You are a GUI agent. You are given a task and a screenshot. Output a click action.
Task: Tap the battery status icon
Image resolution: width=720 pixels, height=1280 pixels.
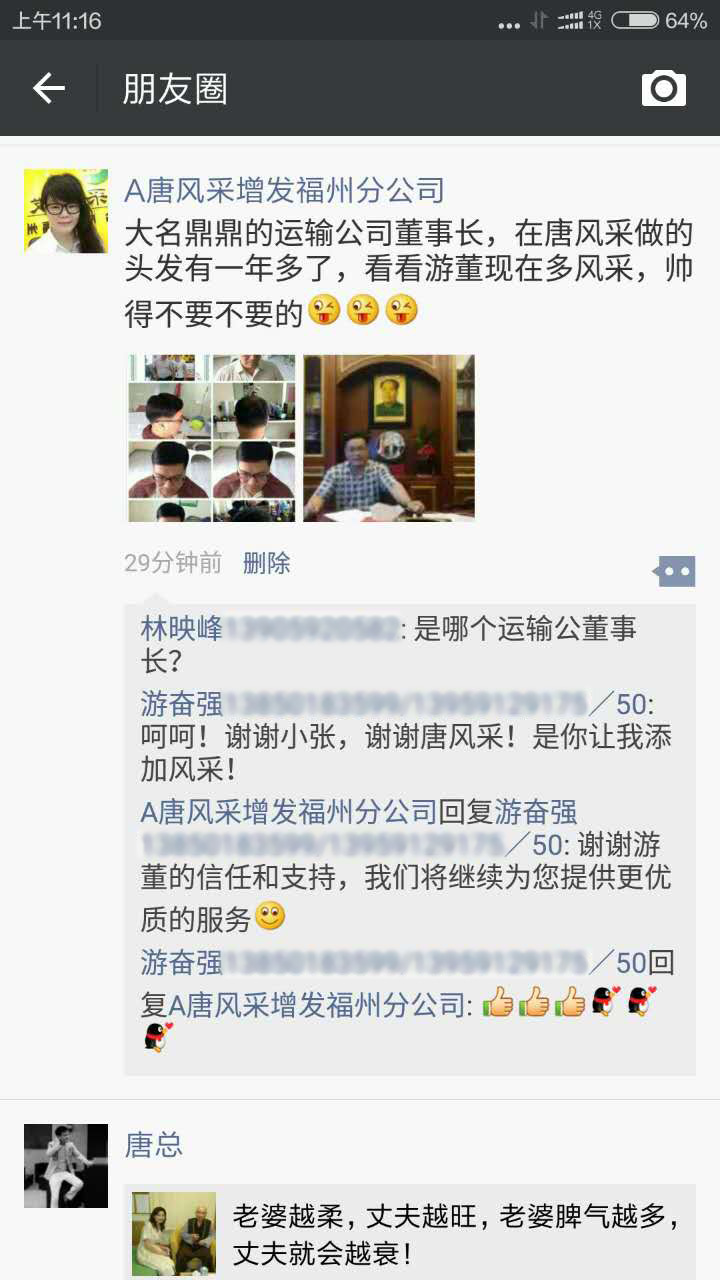pyautogui.click(x=636, y=21)
